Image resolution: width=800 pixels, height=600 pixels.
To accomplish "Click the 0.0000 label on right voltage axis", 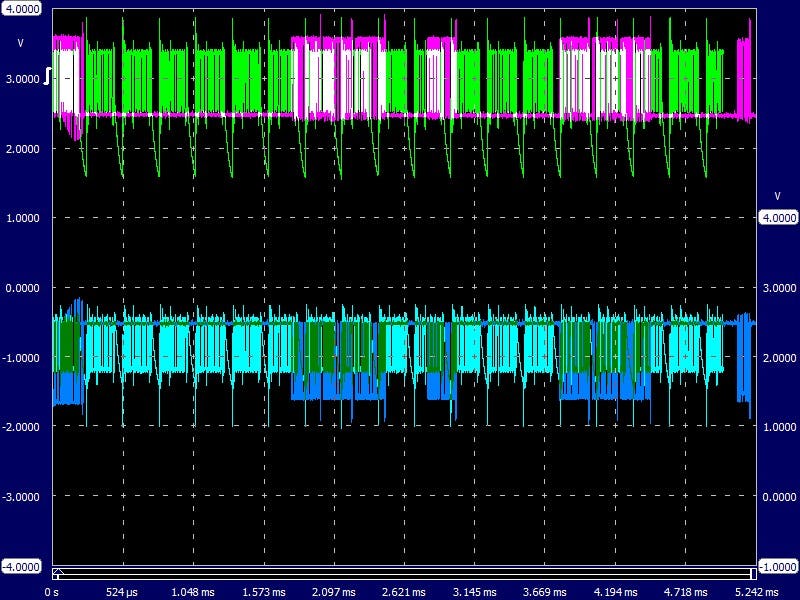I will point(778,497).
